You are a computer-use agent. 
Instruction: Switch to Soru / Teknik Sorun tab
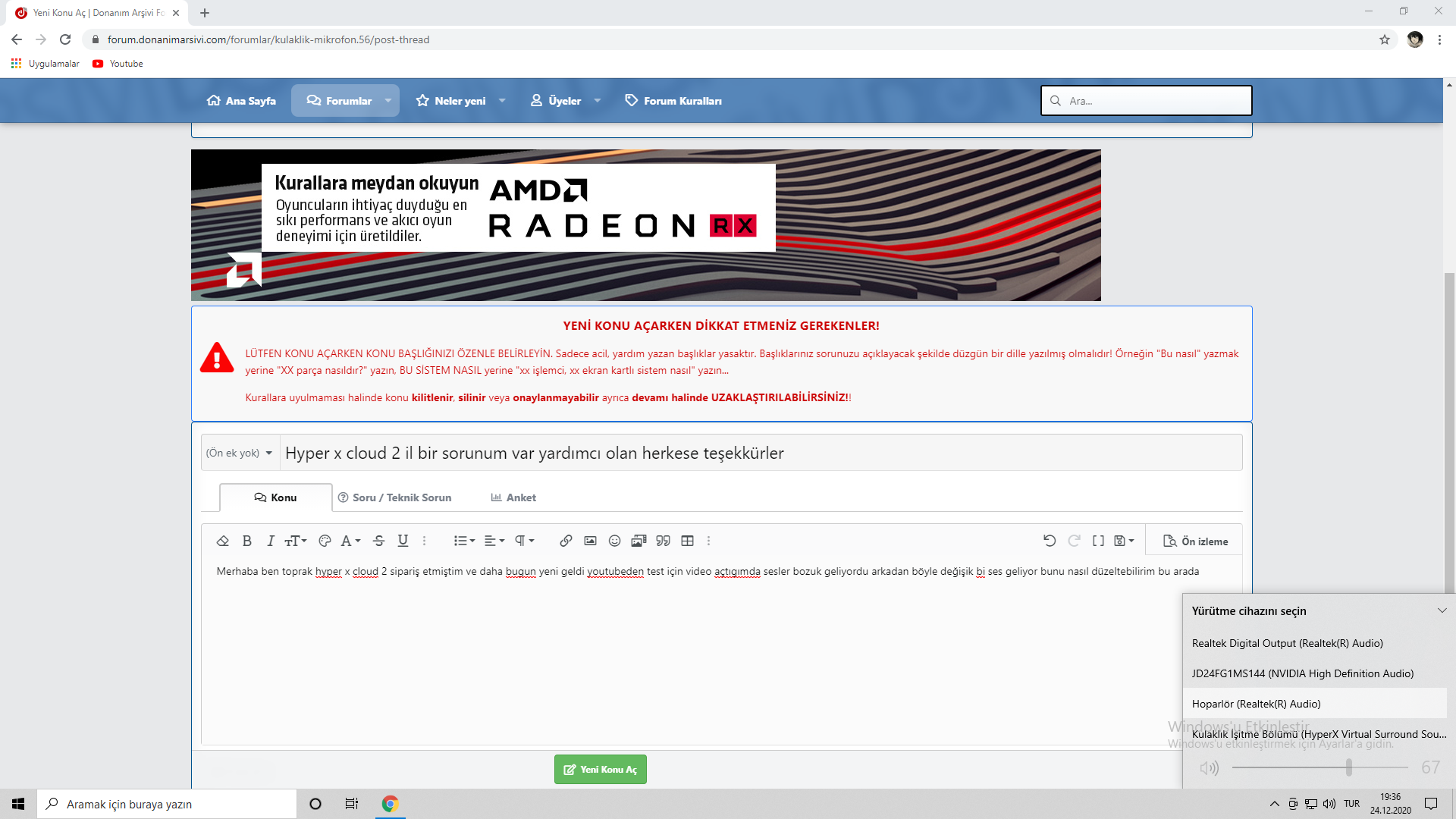click(394, 497)
